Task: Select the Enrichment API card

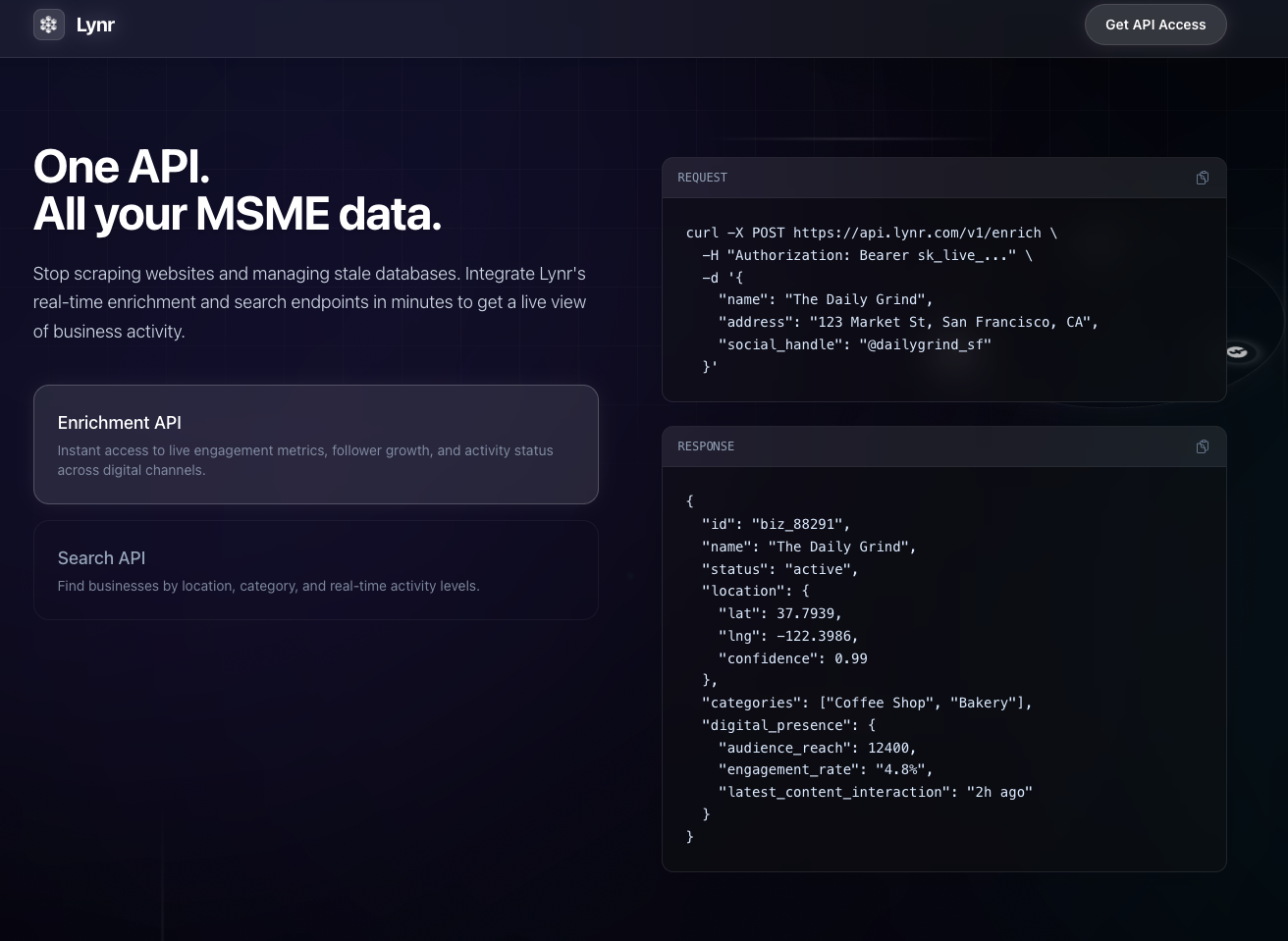Action: (315, 444)
